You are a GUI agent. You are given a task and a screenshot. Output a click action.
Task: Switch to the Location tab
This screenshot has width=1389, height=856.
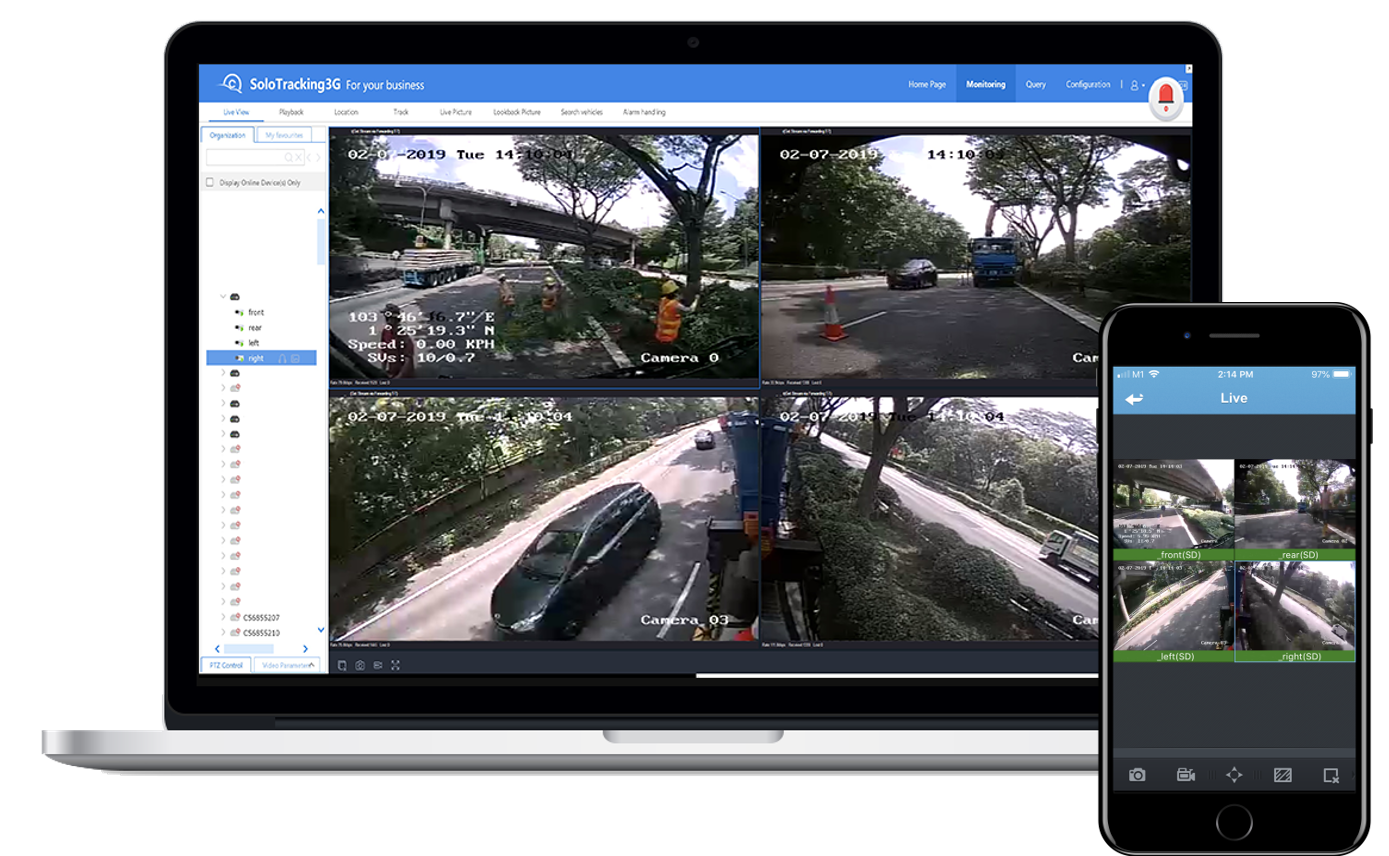coord(346,112)
